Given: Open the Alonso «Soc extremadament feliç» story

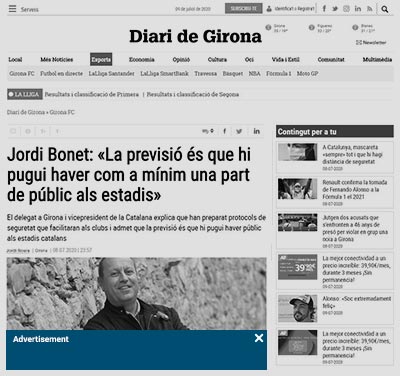Looking at the screenshot, I should tap(357, 302).
